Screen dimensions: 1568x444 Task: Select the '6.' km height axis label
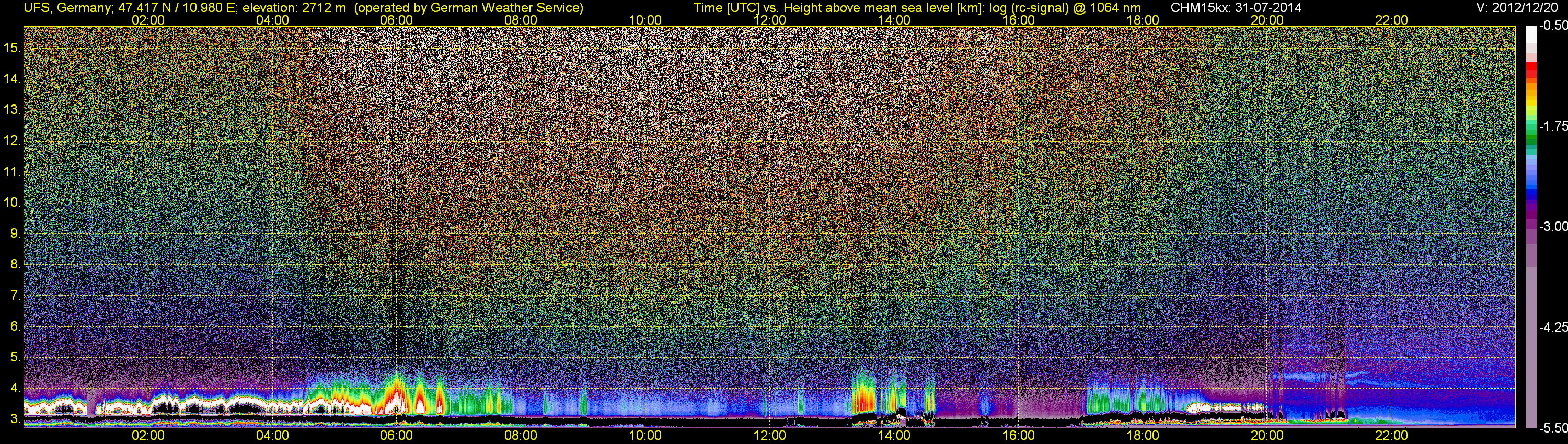click(x=15, y=326)
